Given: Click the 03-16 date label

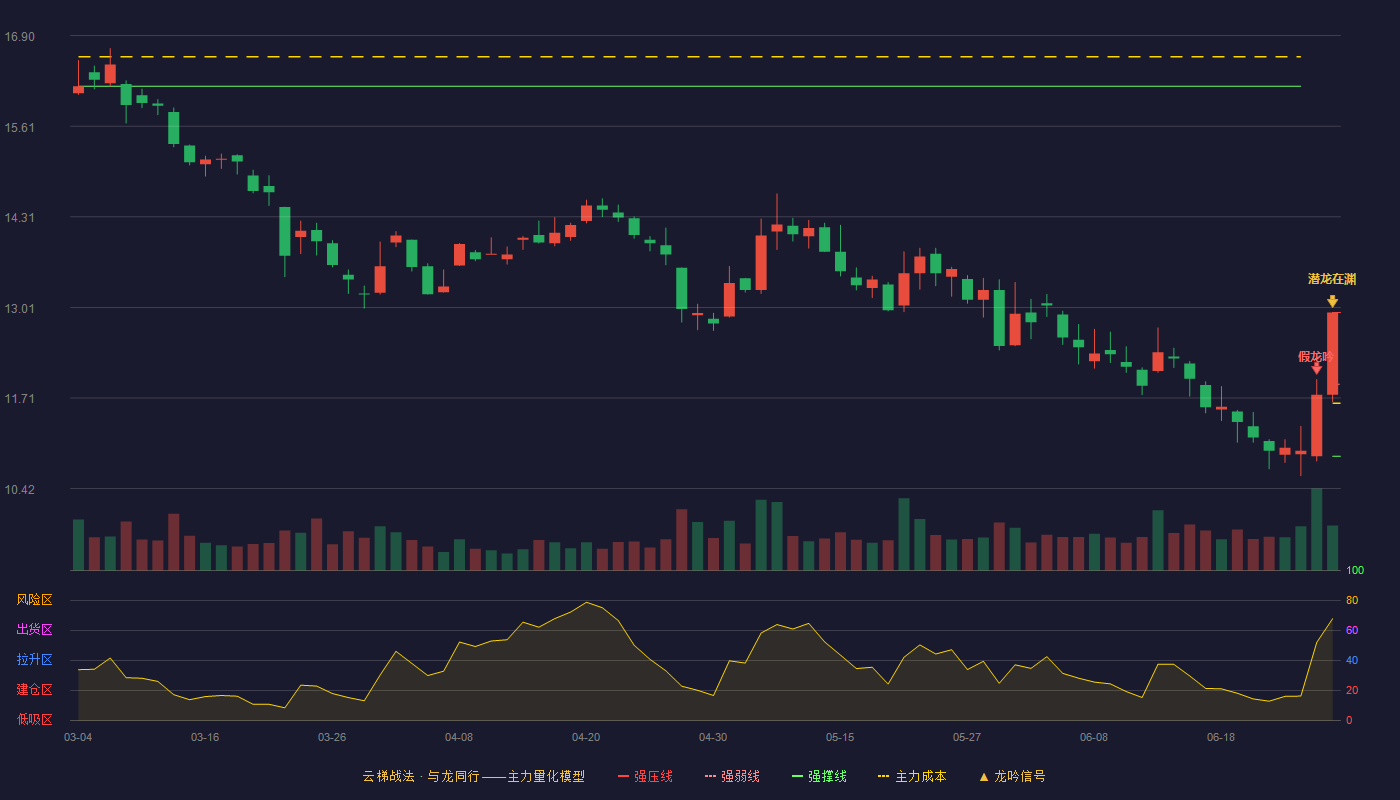Looking at the screenshot, I should (x=205, y=737).
